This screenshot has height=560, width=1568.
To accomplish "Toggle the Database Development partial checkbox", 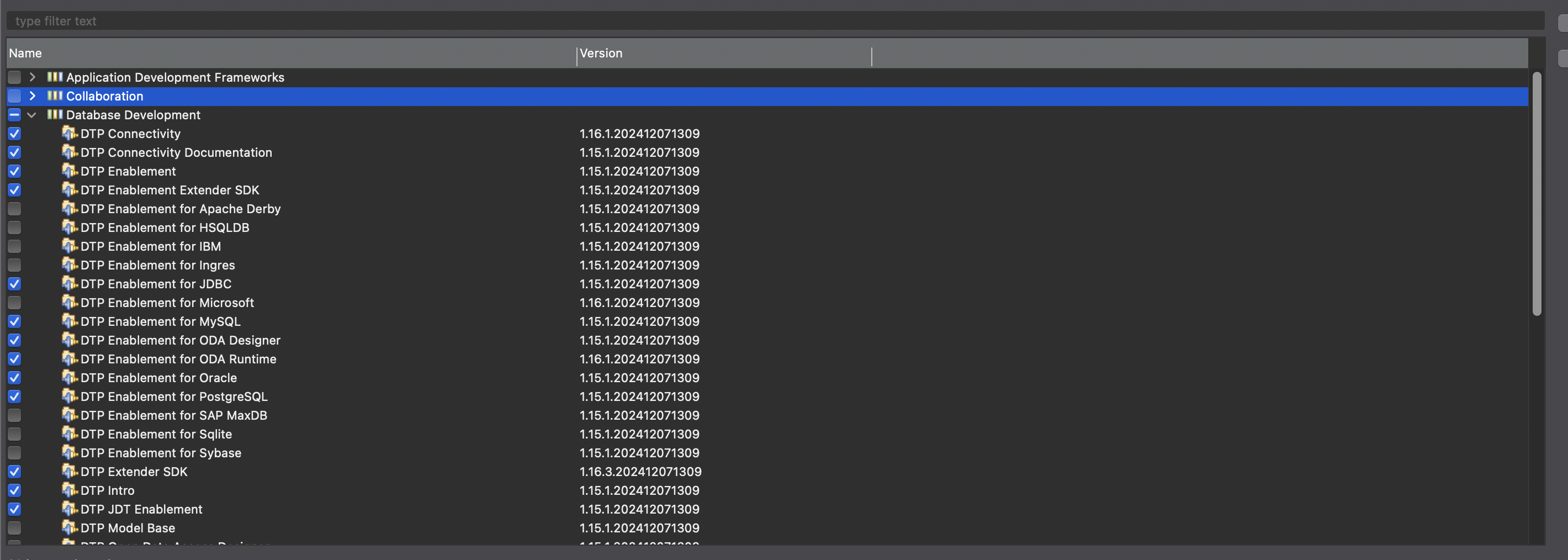I will [x=14, y=115].
